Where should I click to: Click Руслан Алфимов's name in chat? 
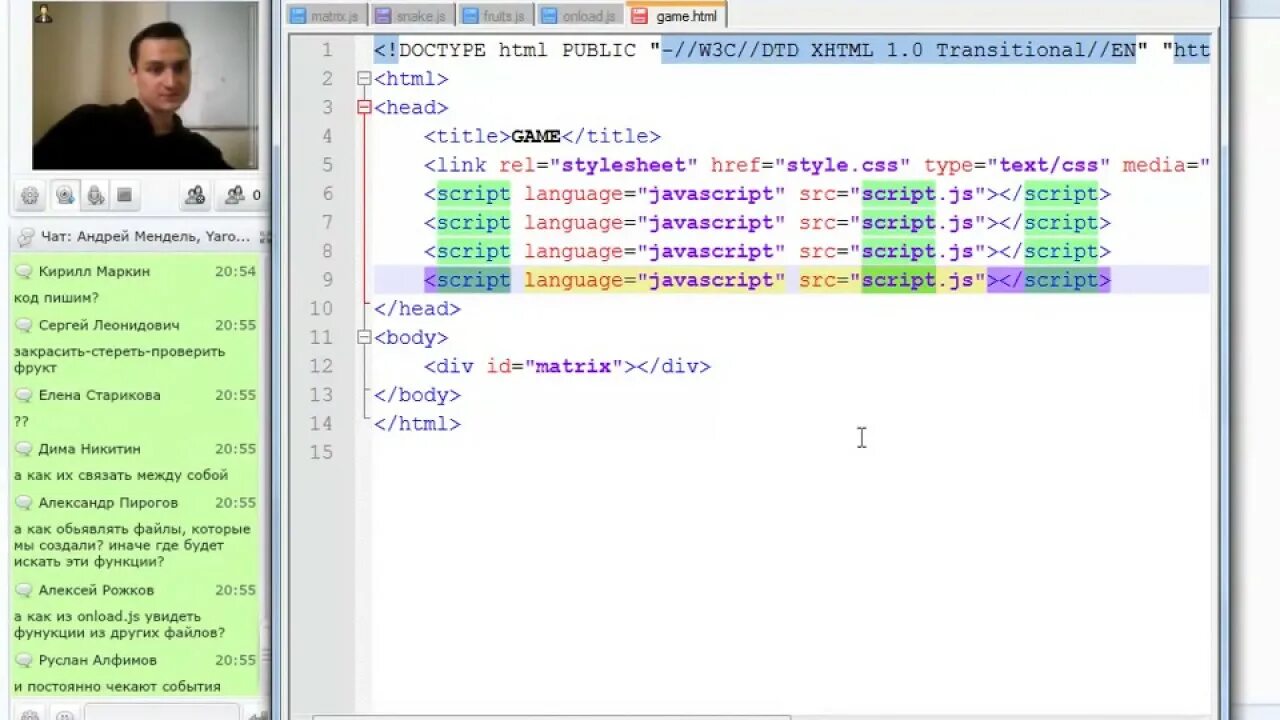[x=98, y=660]
